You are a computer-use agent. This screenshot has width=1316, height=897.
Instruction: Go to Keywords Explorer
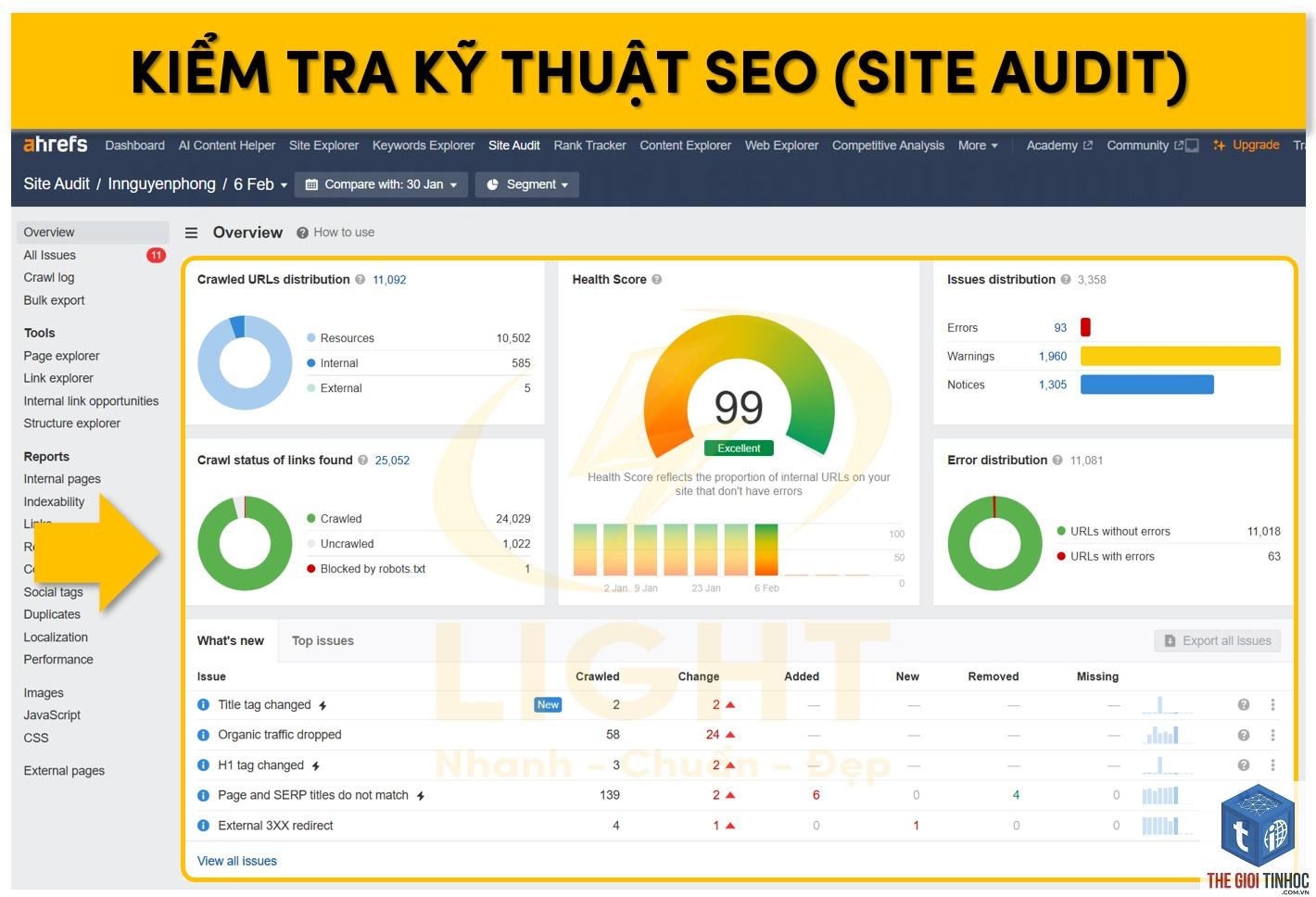point(424,145)
